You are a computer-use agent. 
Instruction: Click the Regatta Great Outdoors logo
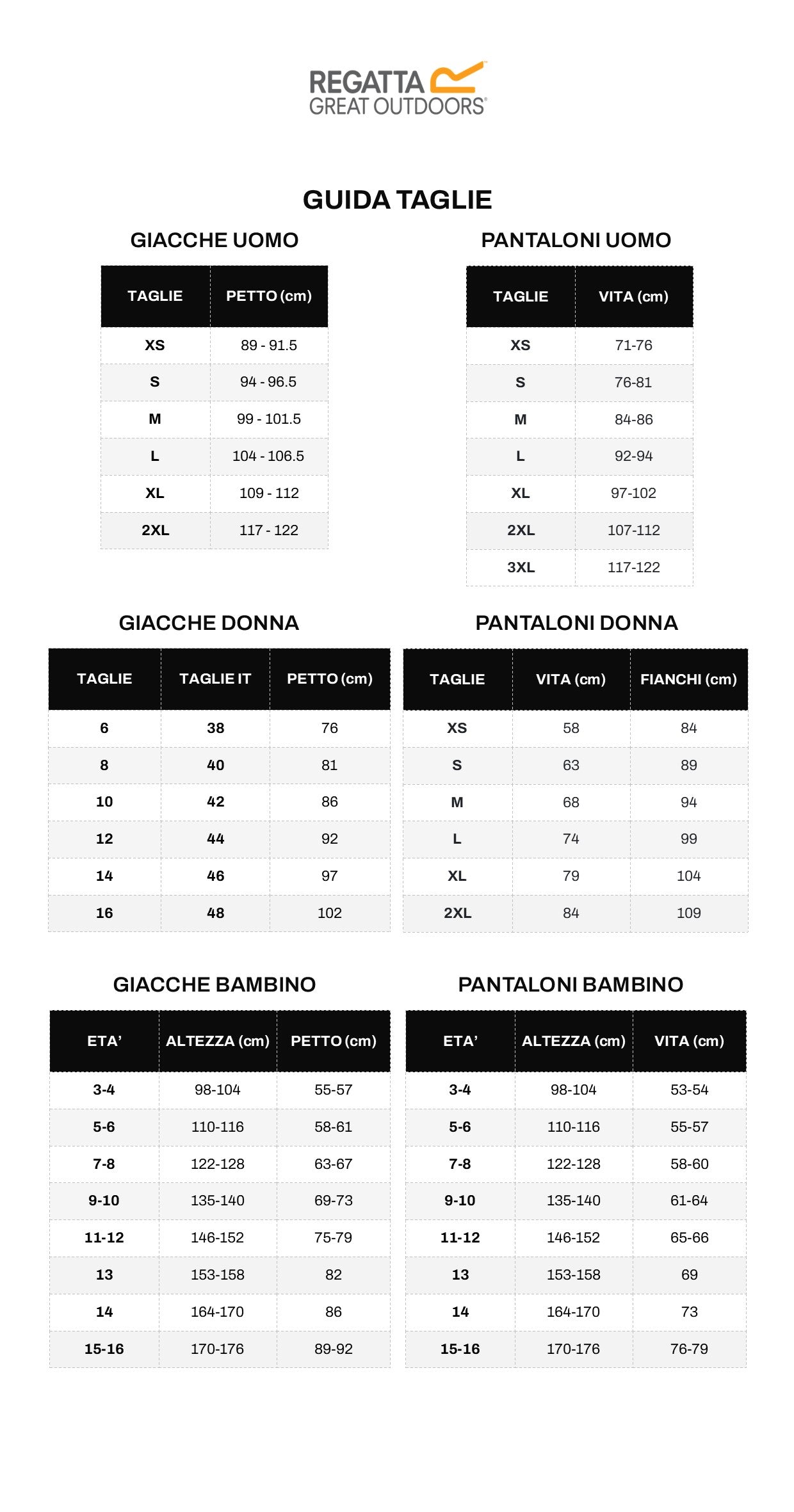[397, 88]
